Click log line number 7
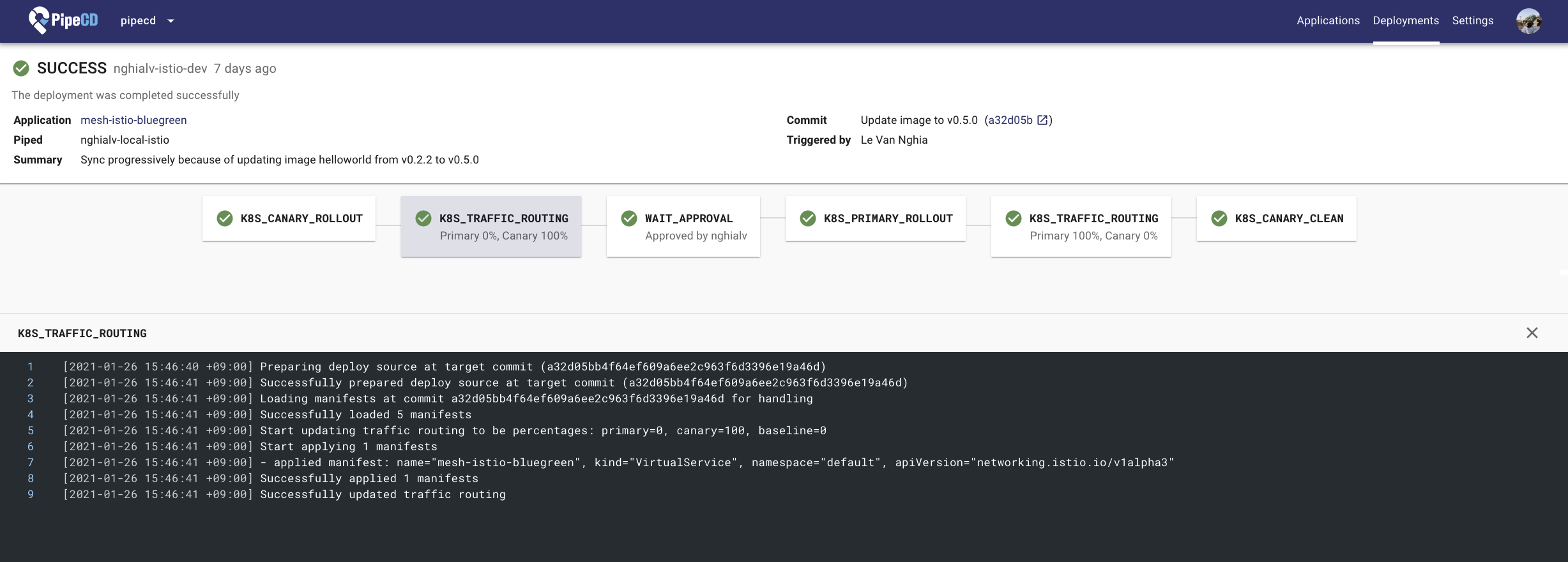 pos(30,462)
